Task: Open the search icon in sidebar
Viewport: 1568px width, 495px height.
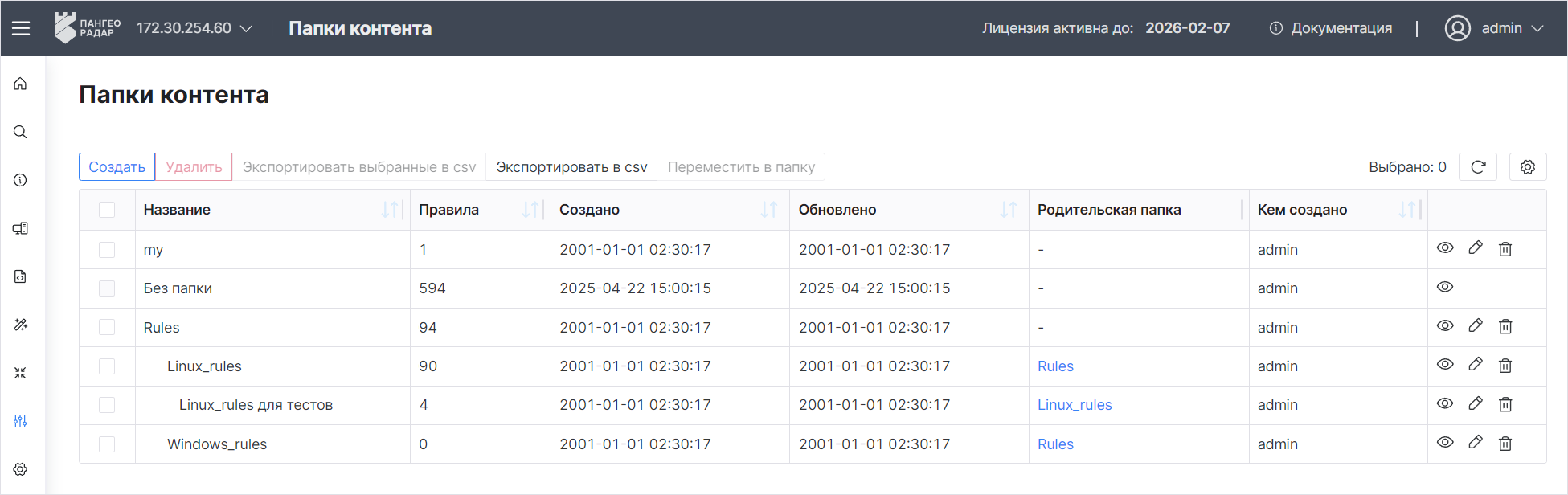Action: click(x=20, y=132)
